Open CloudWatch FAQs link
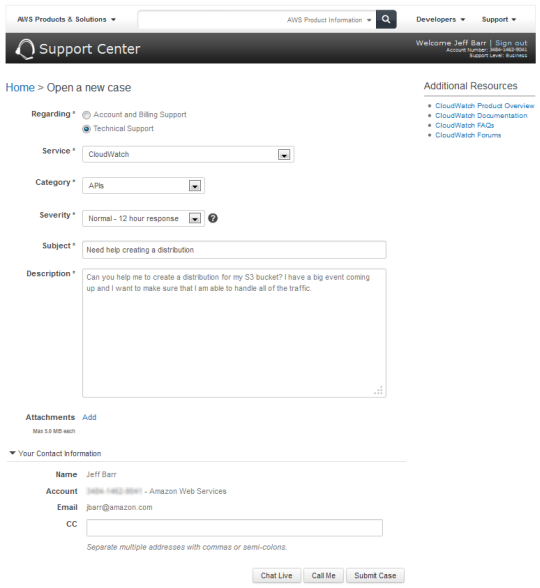 [x=464, y=125]
